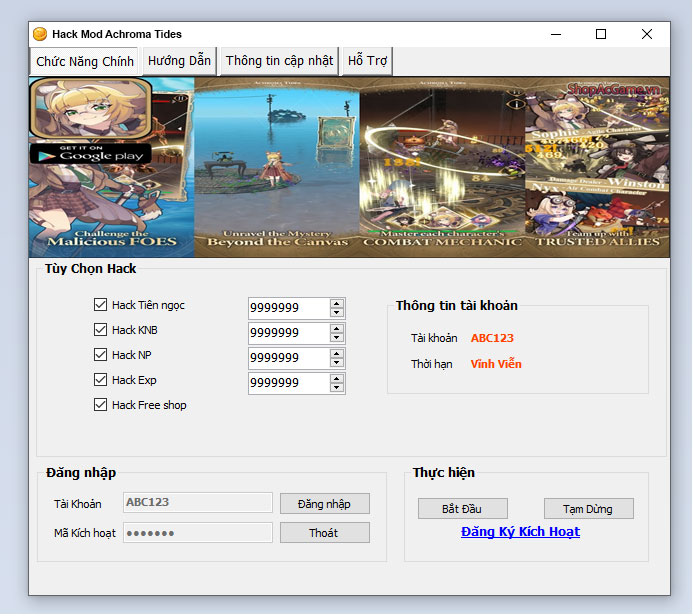Viewport: 693px width, 616px height.
Task: Decrease the Hack Tiên ngọc value with down arrow
Action: pyautogui.click(x=337, y=312)
